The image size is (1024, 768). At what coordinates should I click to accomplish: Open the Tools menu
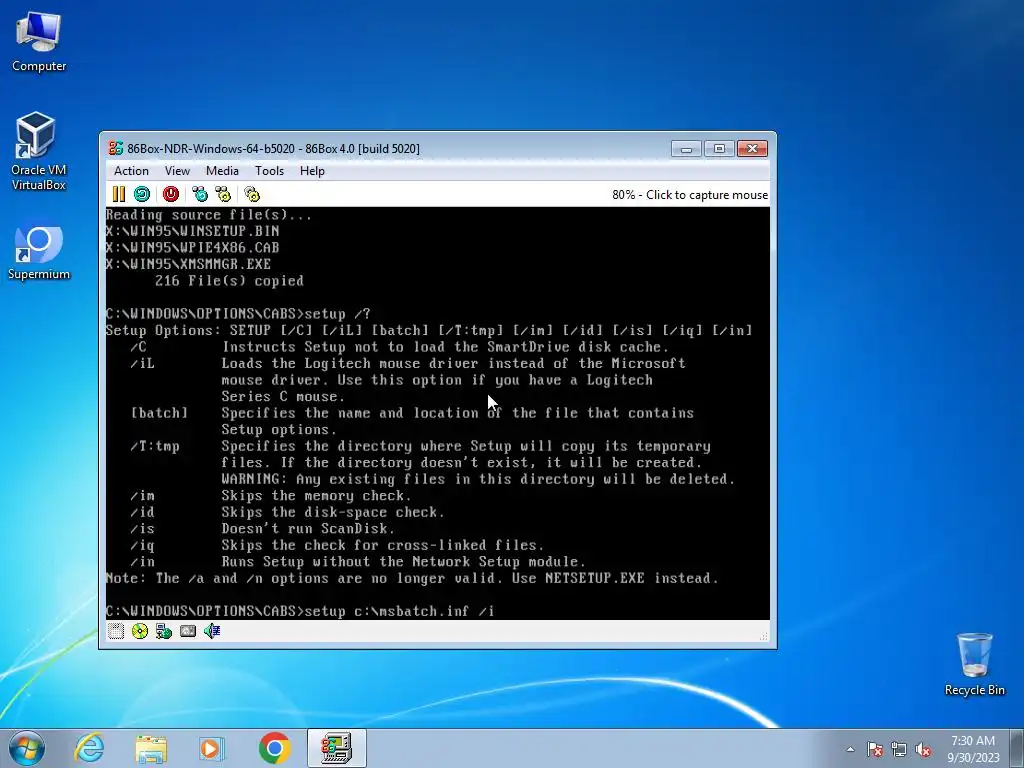[x=269, y=170]
